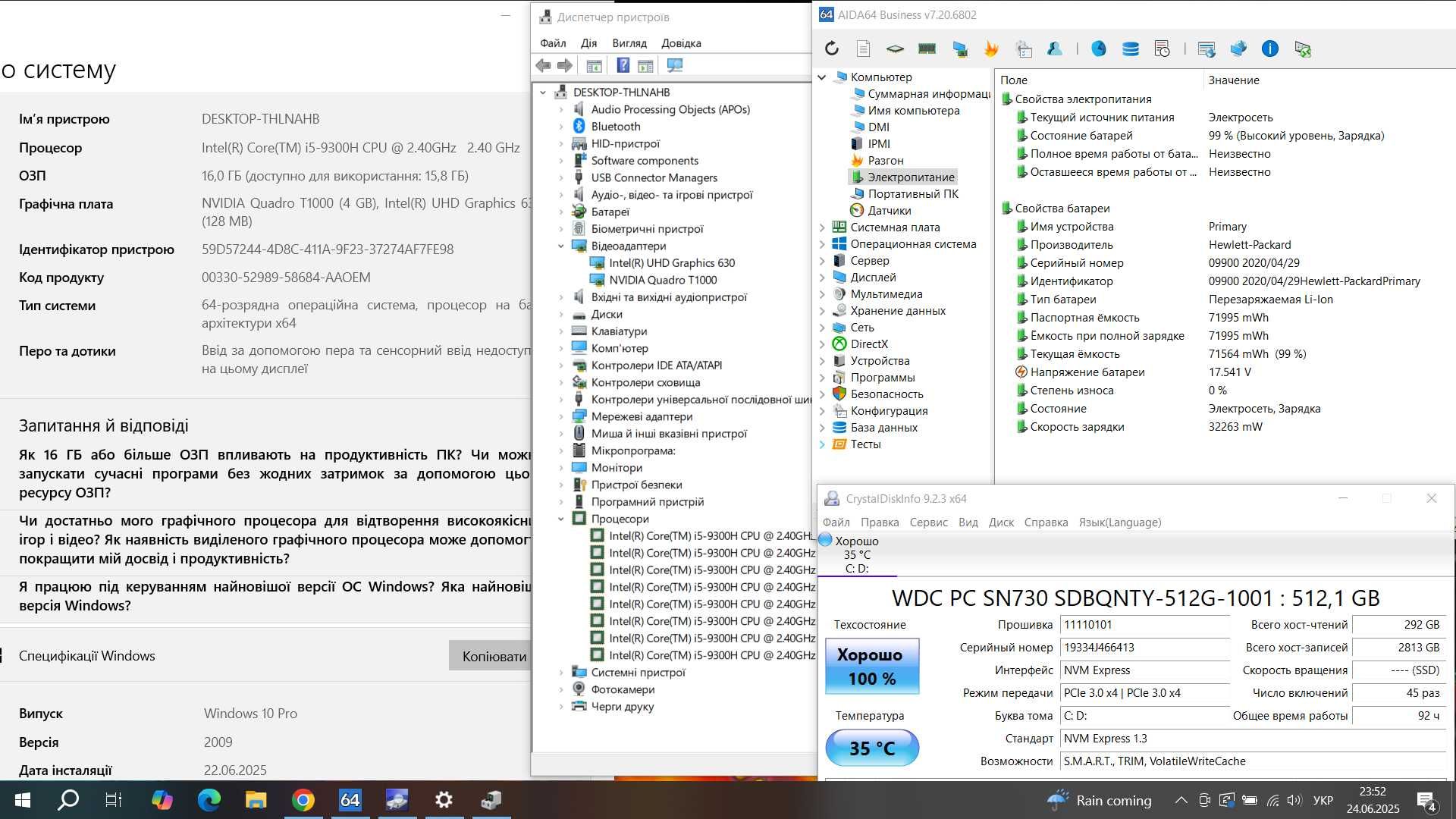Collapse the Процесори node in Device Manager

(x=561, y=519)
